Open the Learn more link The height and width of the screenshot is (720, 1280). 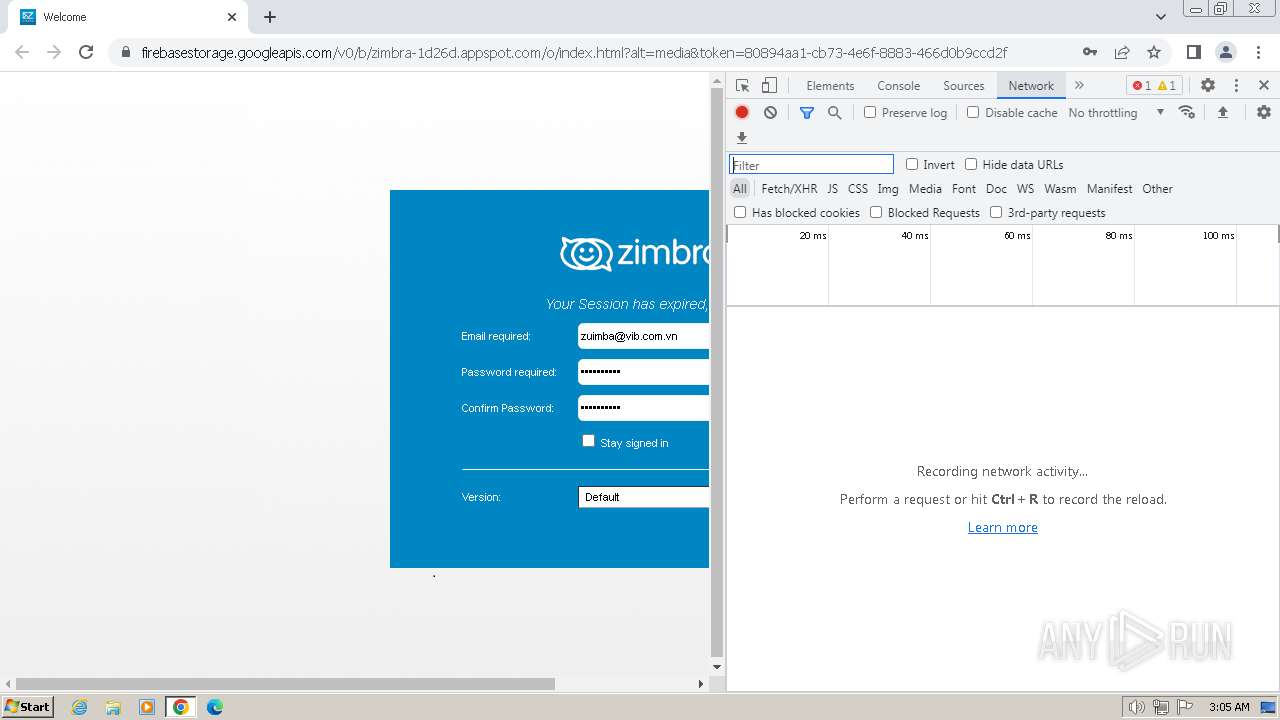click(1003, 528)
